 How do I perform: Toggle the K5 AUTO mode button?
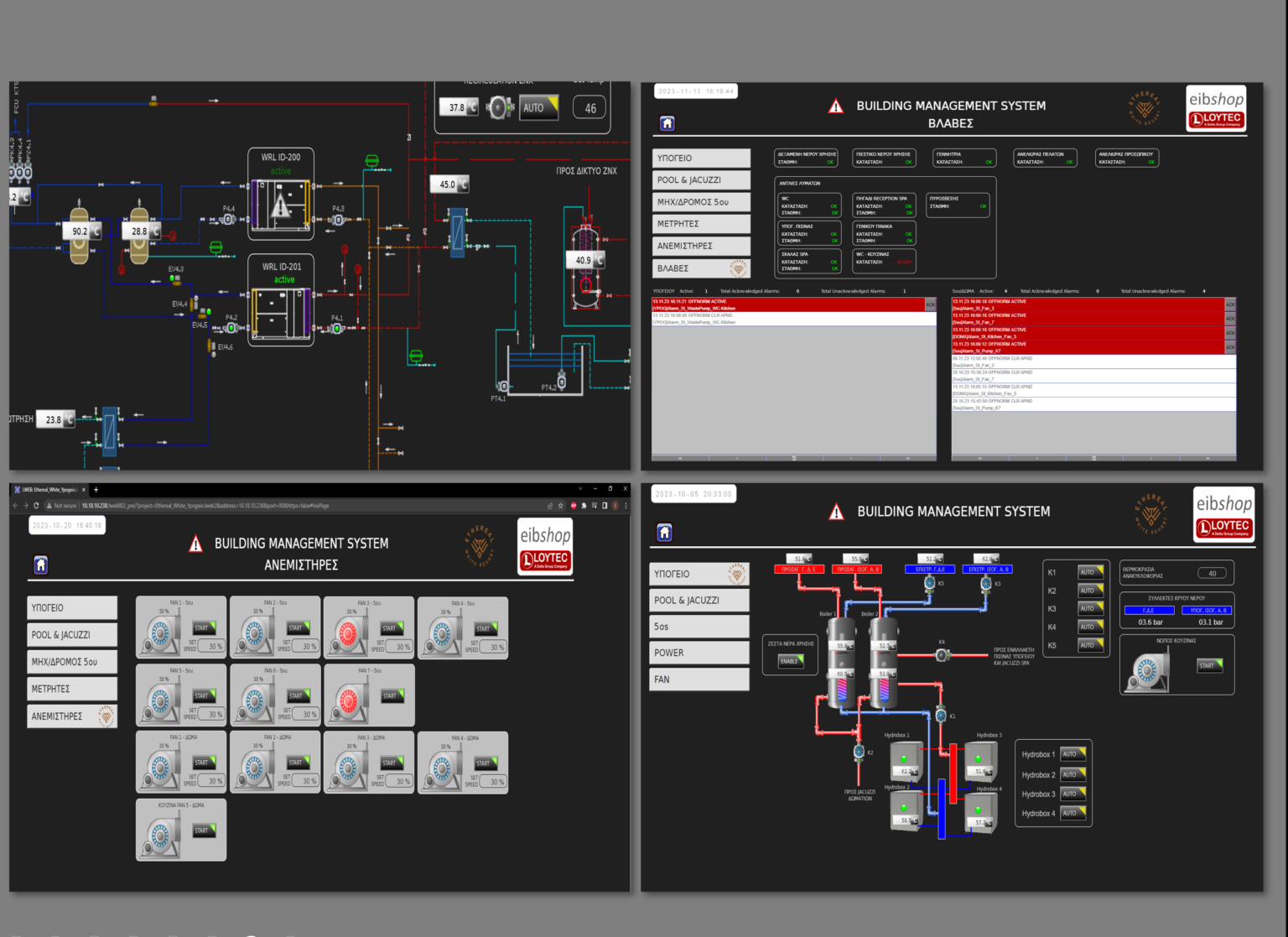[x=1090, y=645]
